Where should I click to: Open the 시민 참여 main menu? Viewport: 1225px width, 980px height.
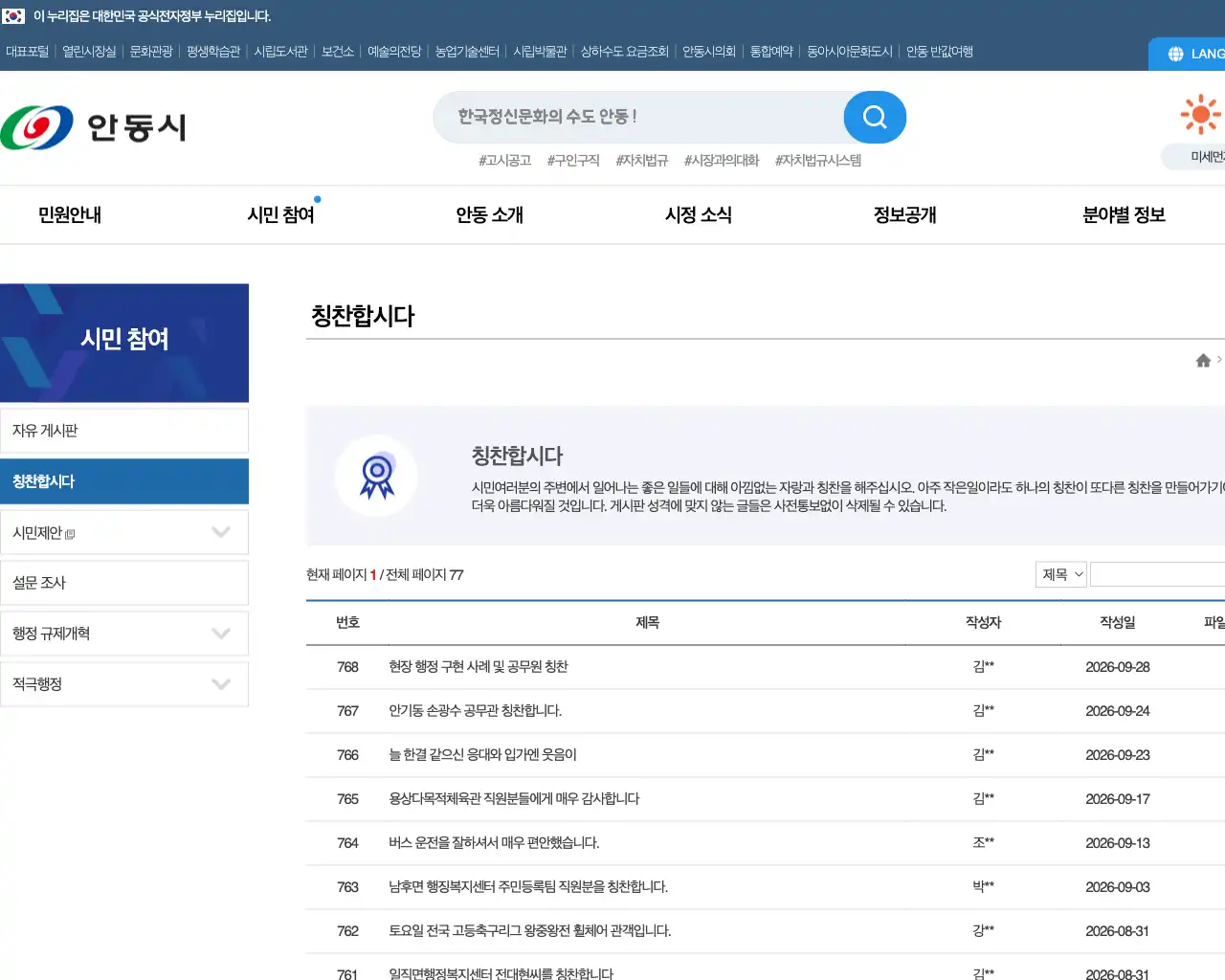click(280, 215)
